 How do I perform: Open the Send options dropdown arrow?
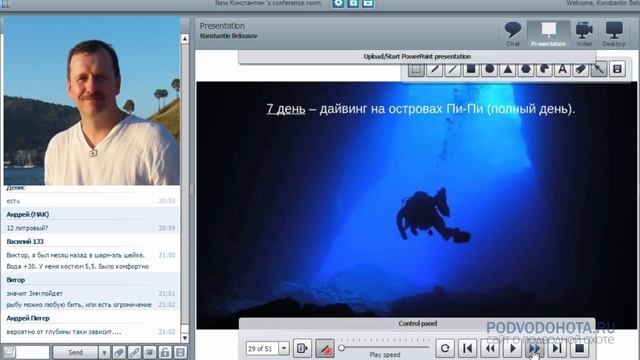pyautogui.click(x=104, y=352)
